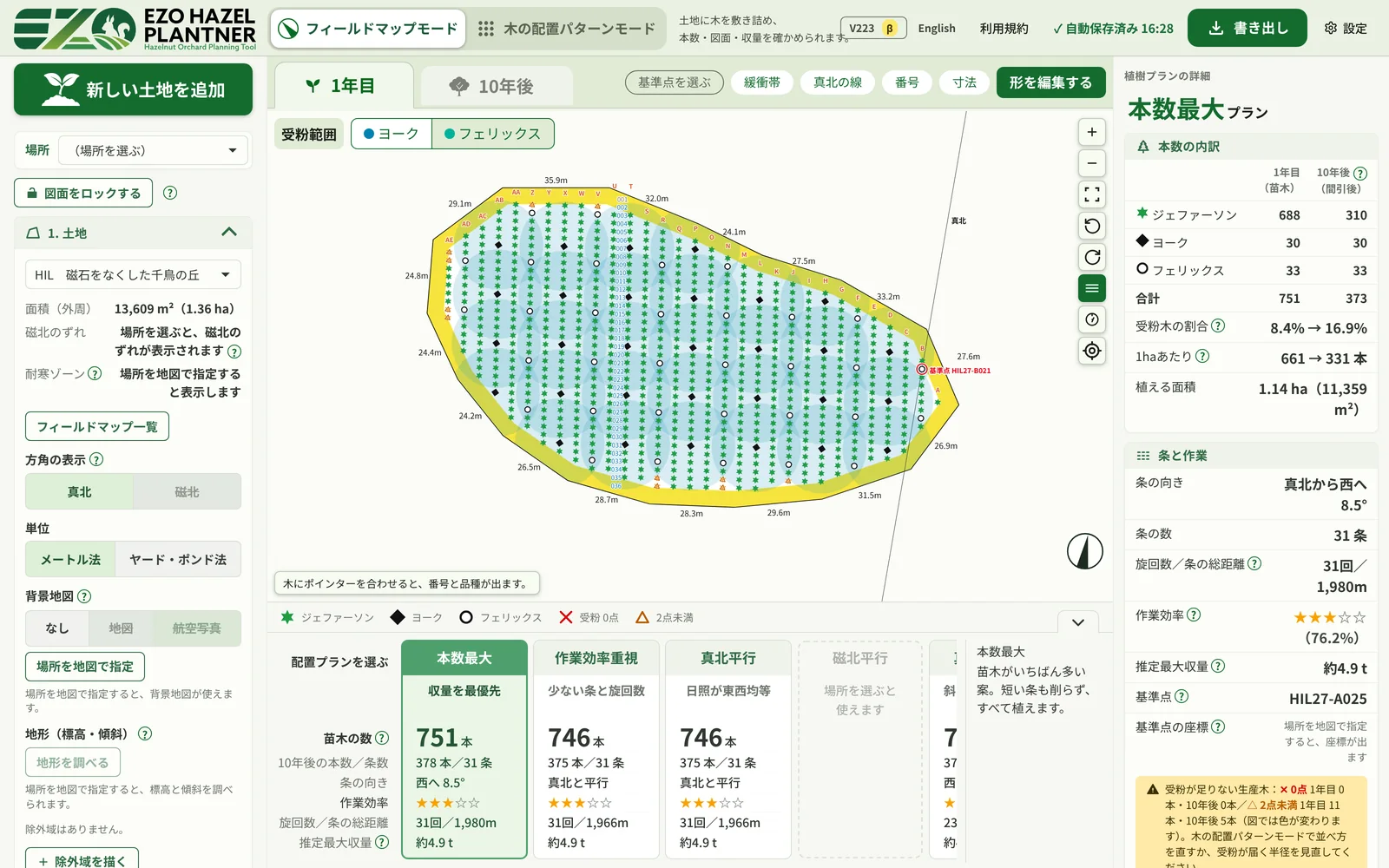Open the 10年後 tab
Screen dimensions: 1389x868
497,87
